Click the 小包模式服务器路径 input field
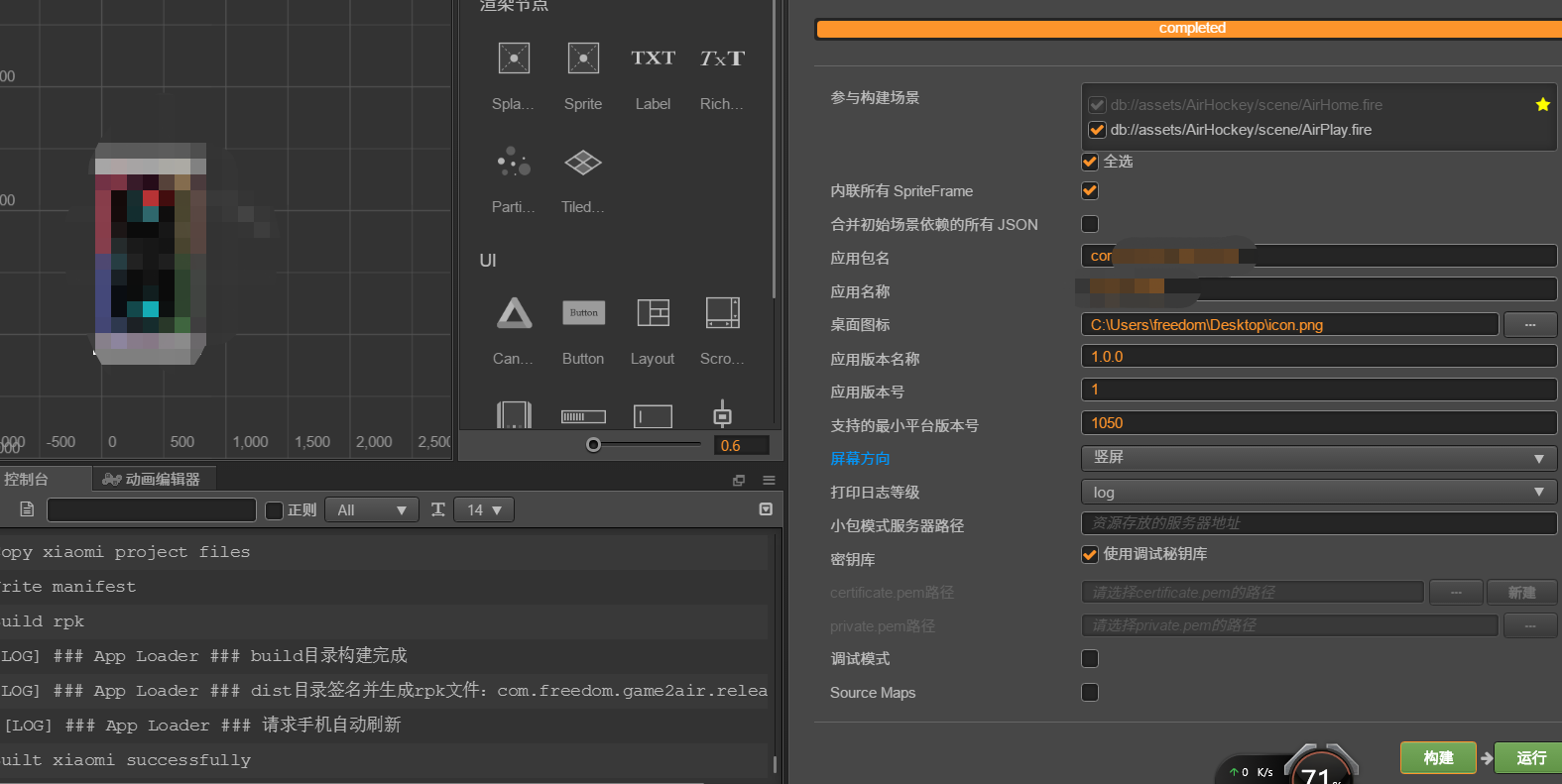 click(x=1319, y=523)
